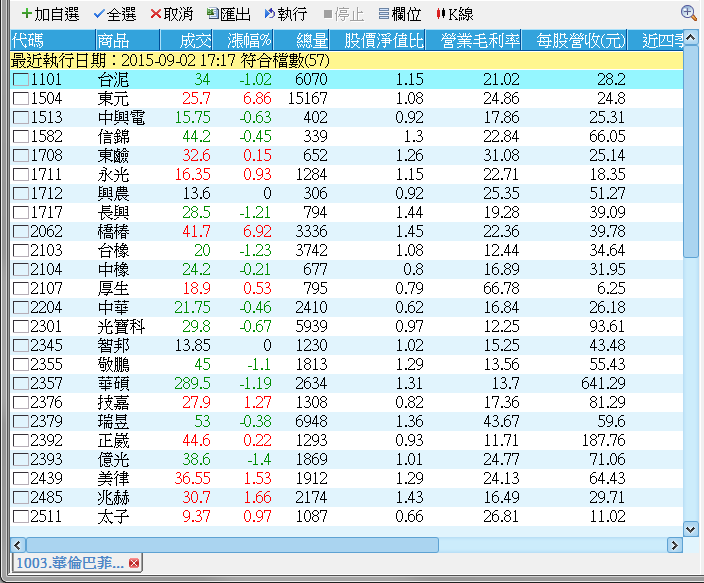
Task: Check the box for 1582 信錦
Action: [x=21, y=137]
